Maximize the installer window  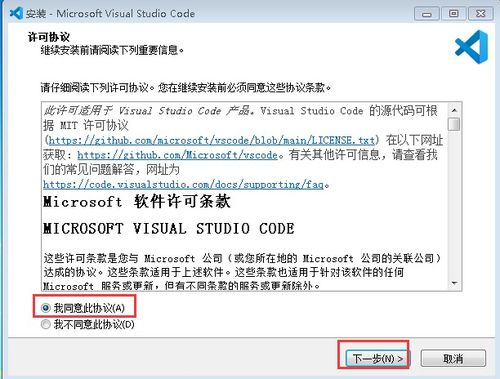click(453, 14)
